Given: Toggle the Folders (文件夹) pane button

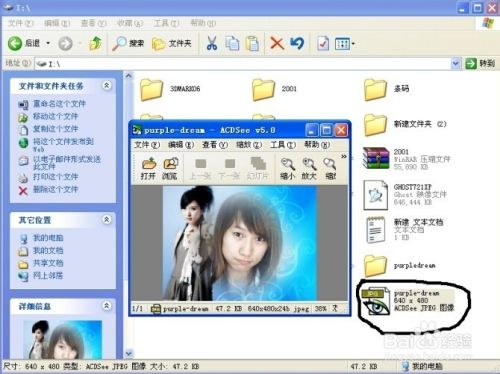Looking at the screenshot, I should point(172,43).
